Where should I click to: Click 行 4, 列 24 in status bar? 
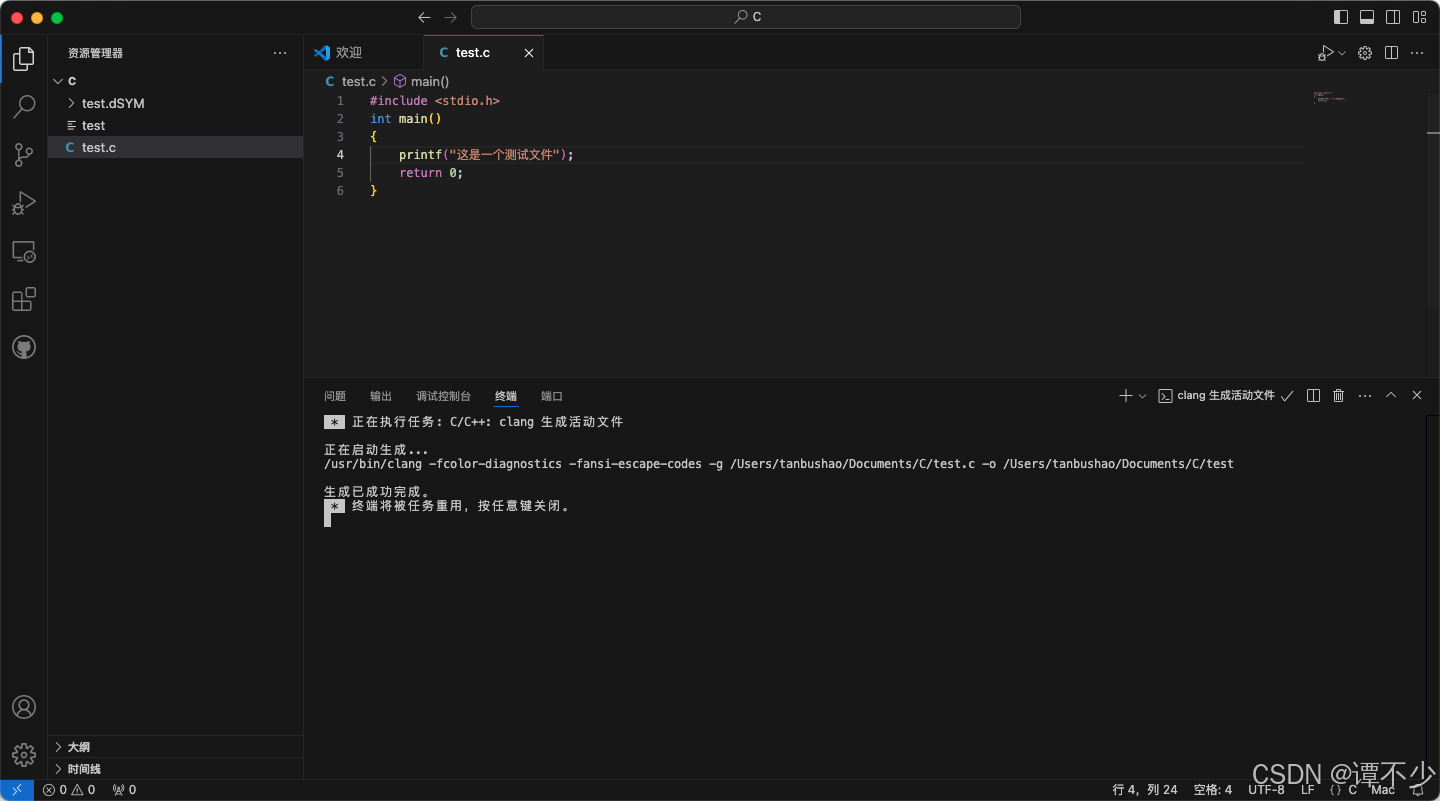pos(1144,789)
